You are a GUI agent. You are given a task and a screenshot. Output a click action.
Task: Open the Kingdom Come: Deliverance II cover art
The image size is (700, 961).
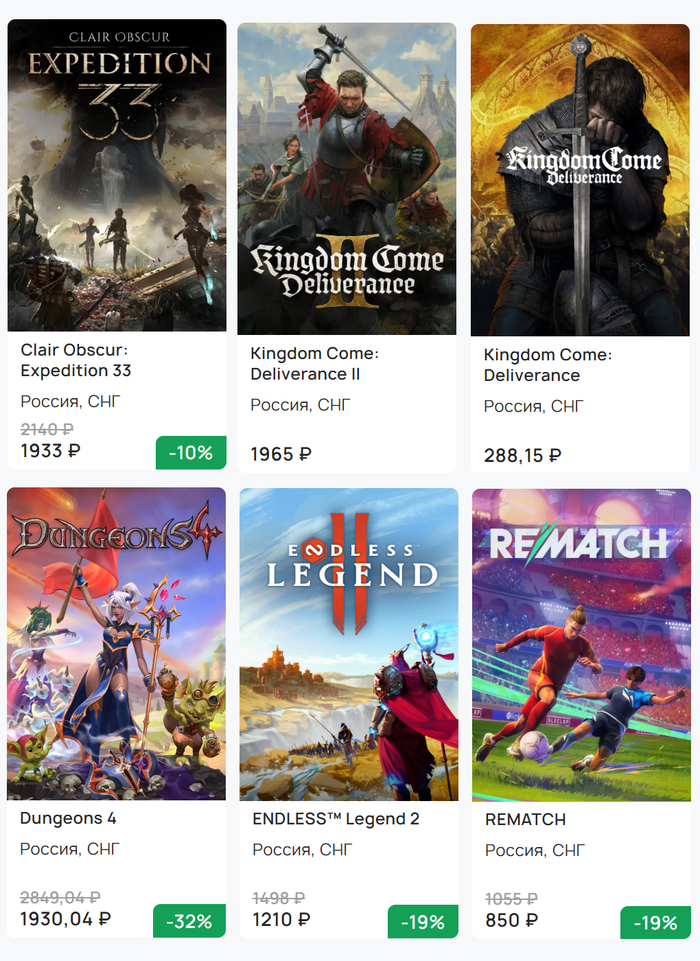(x=347, y=178)
